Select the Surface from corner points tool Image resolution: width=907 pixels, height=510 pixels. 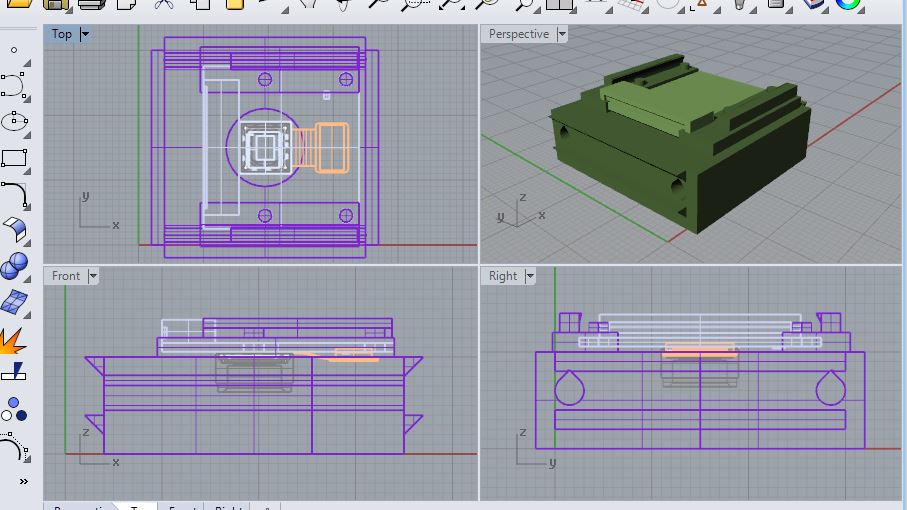pyautogui.click(x=15, y=302)
